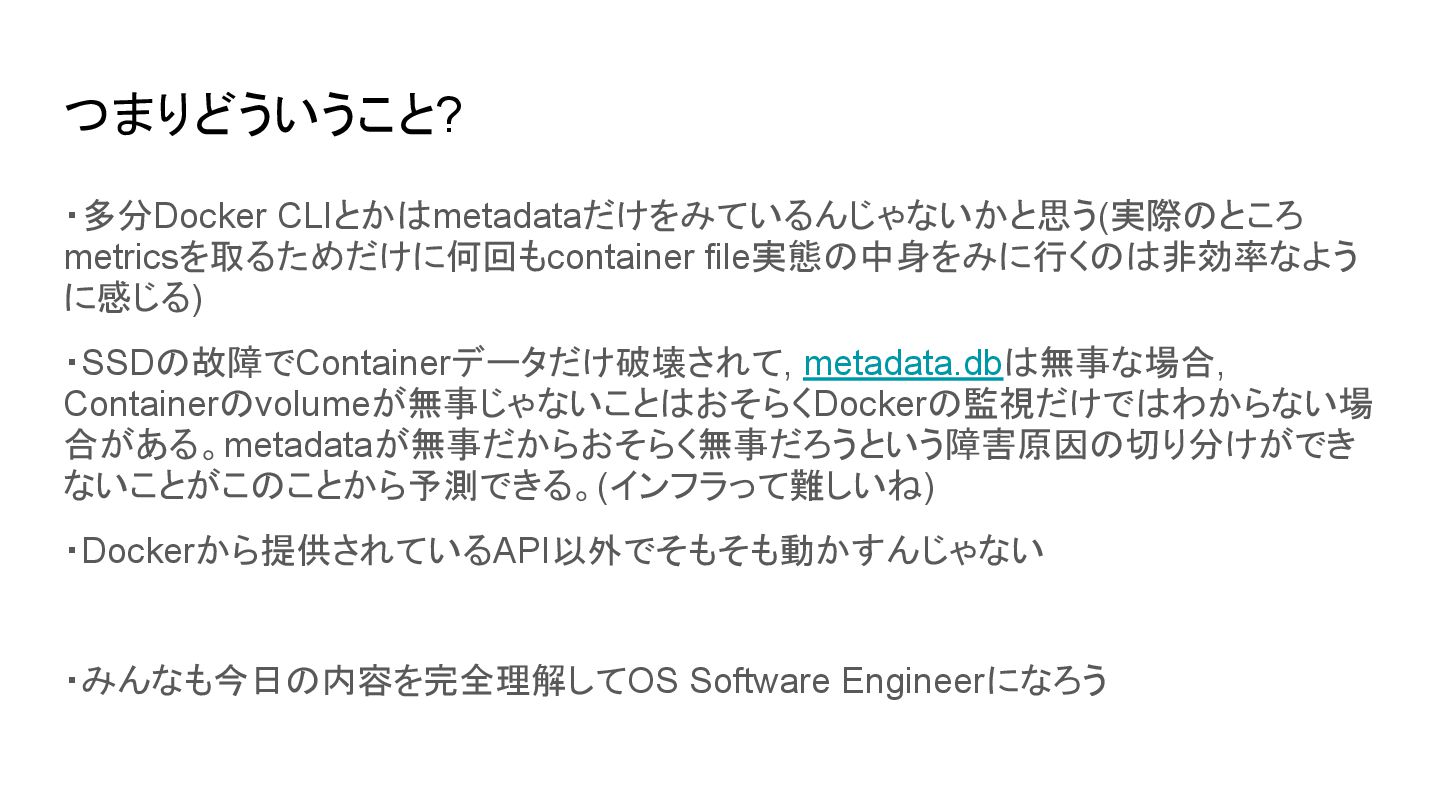Click the slide title つまりどういうこと?

point(263,117)
